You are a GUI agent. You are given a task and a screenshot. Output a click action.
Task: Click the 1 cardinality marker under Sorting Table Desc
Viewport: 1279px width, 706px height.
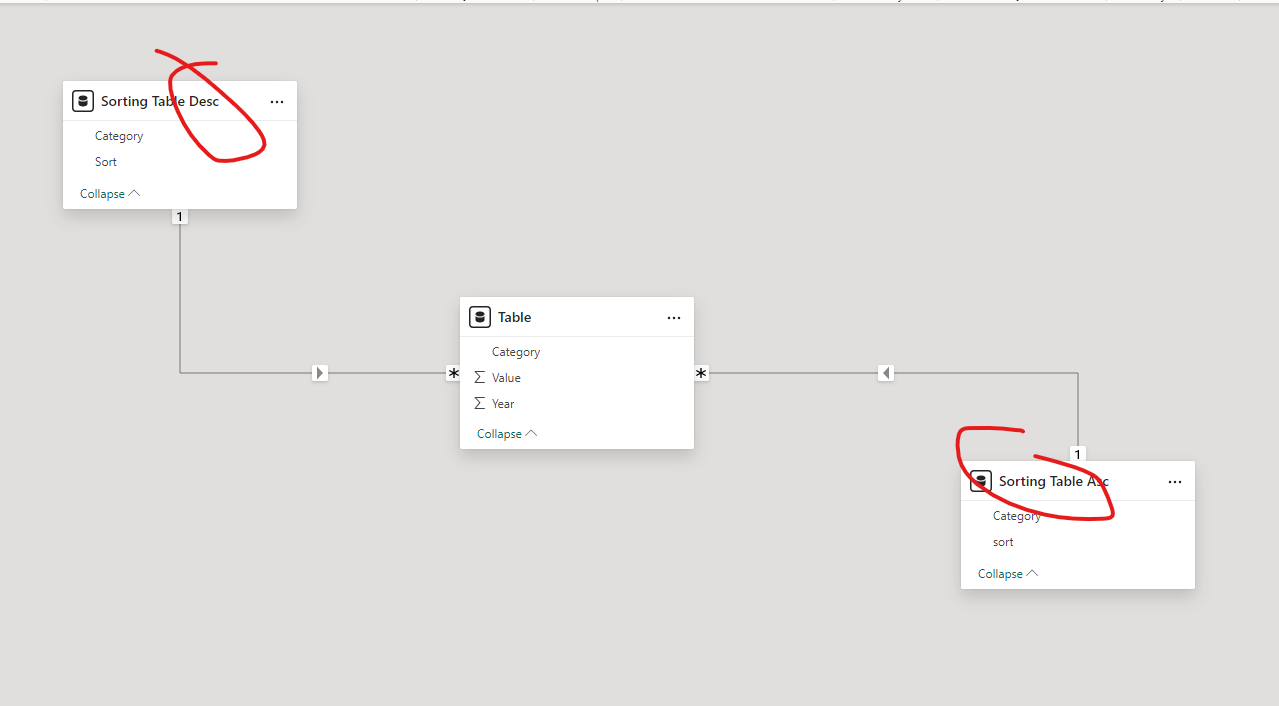pyautogui.click(x=180, y=216)
